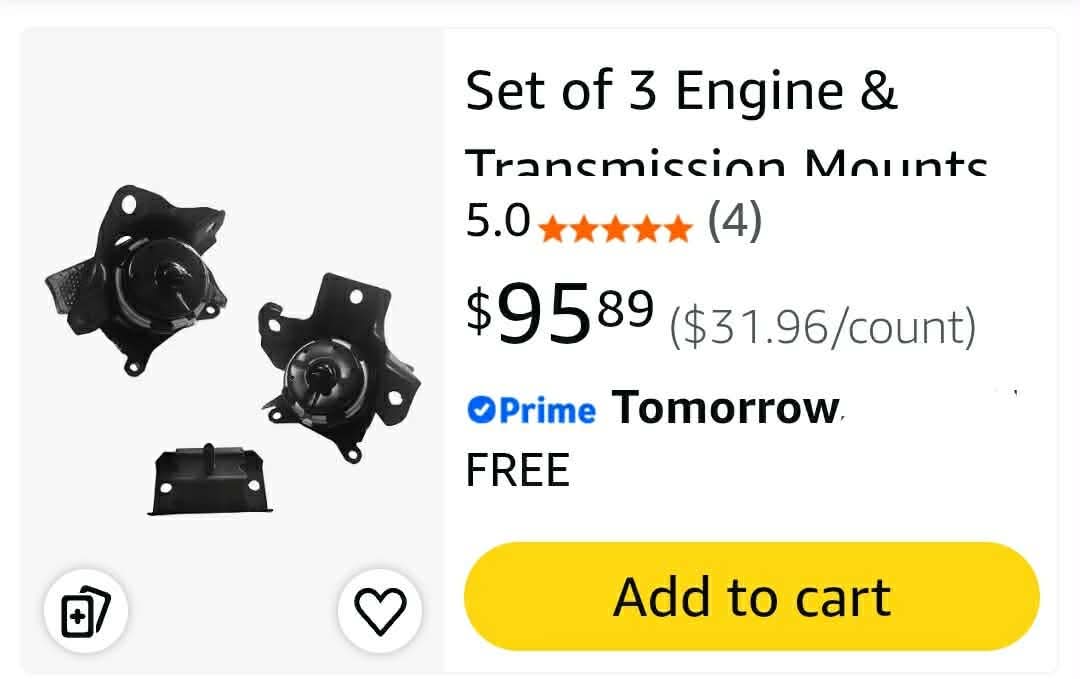The width and height of the screenshot is (1080, 679).
Task: Select the upper-left engine mount photo
Action: coord(136,279)
